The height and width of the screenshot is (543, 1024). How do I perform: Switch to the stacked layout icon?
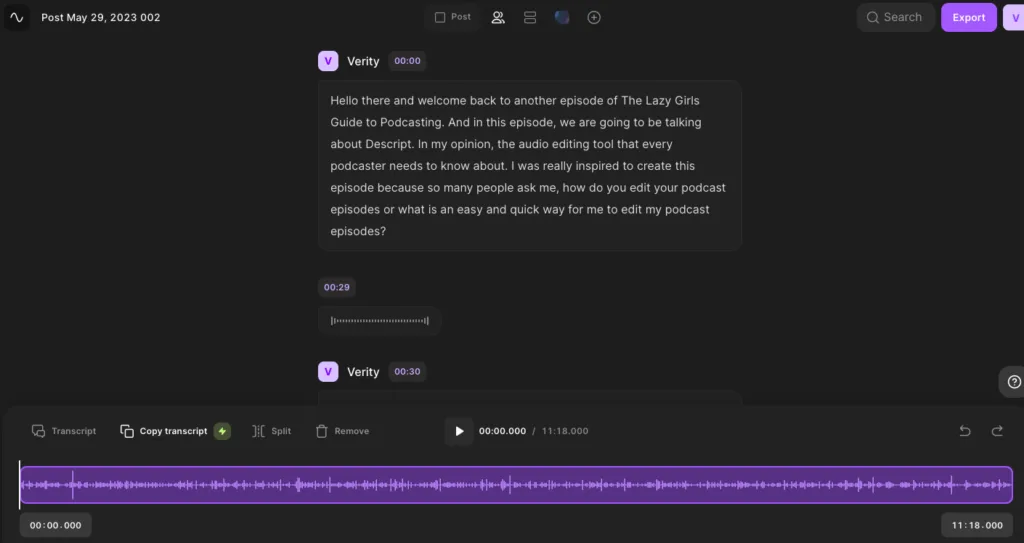pyautogui.click(x=530, y=18)
